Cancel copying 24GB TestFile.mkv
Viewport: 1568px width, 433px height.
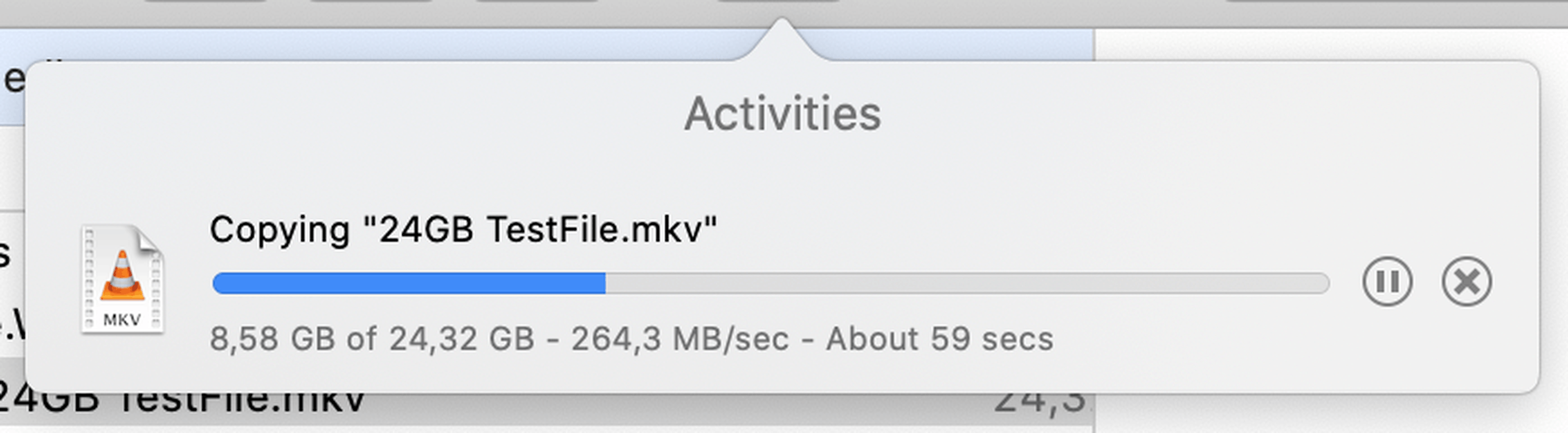1467,281
